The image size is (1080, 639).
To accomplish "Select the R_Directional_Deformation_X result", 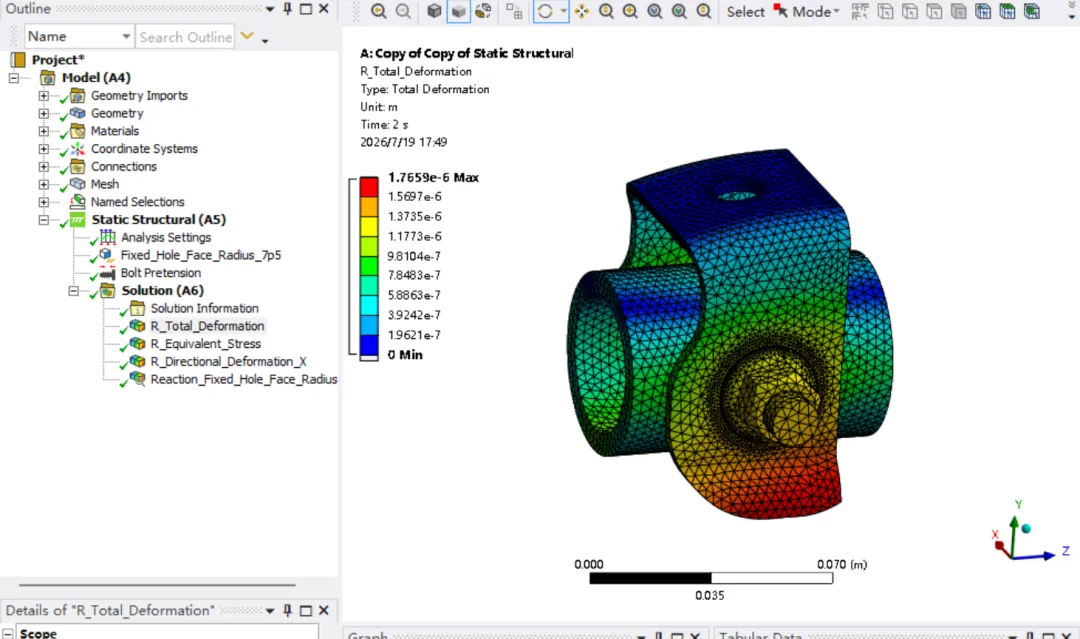I will [x=229, y=362].
